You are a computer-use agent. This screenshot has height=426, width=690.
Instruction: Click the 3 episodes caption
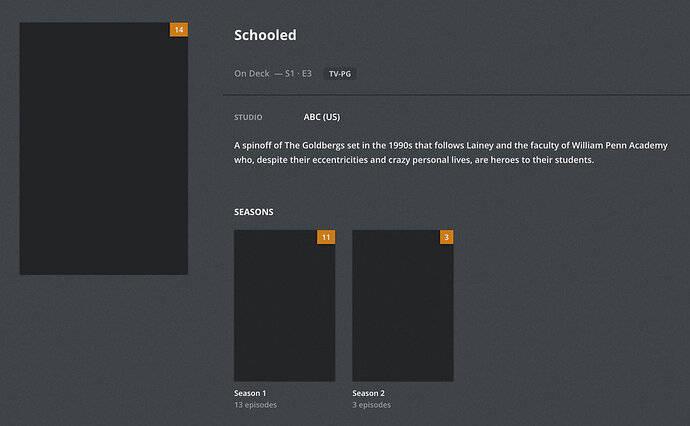click(371, 405)
